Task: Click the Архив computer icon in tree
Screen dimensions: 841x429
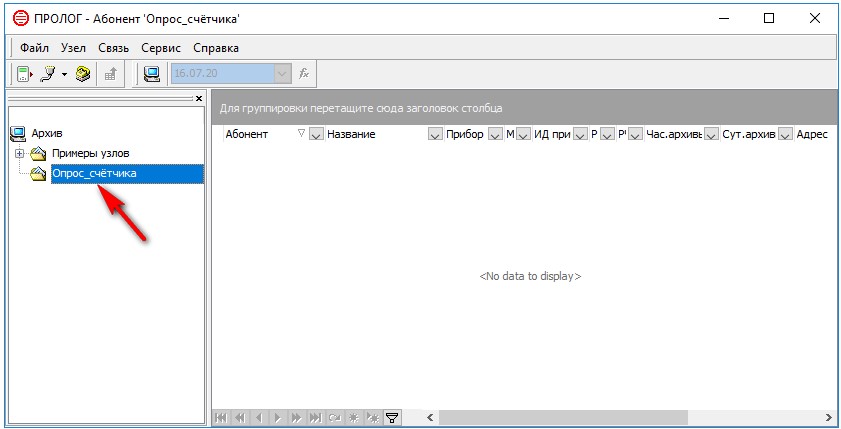Action: pyautogui.click(x=17, y=133)
